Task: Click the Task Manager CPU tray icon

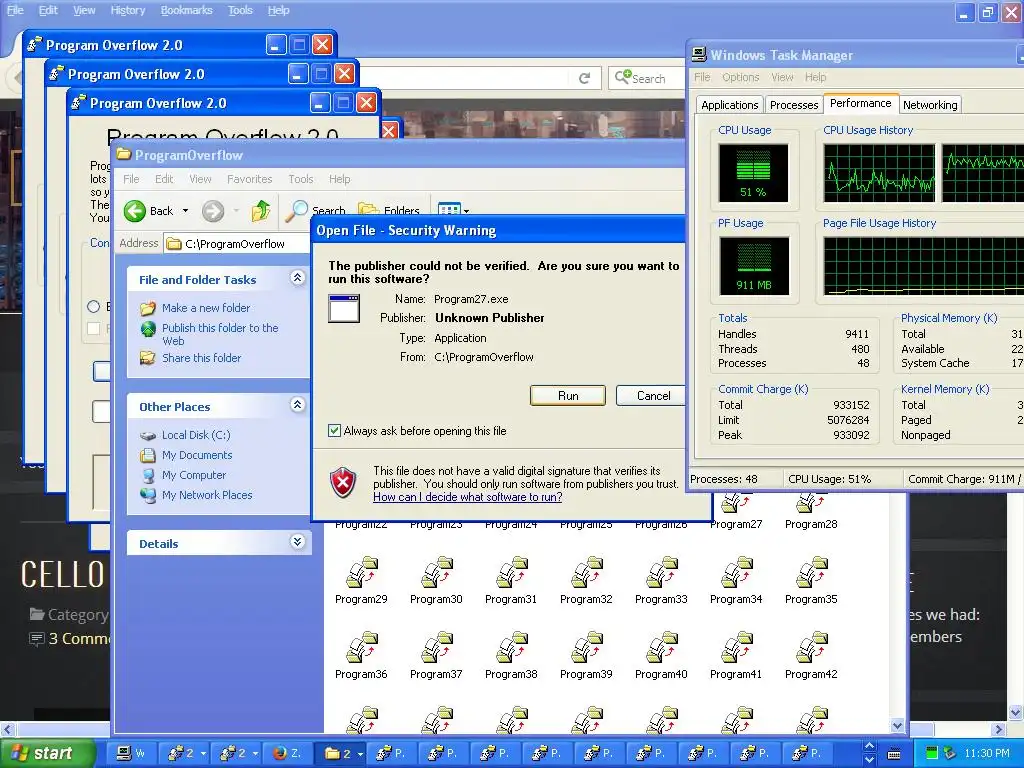Action: (931, 753)
